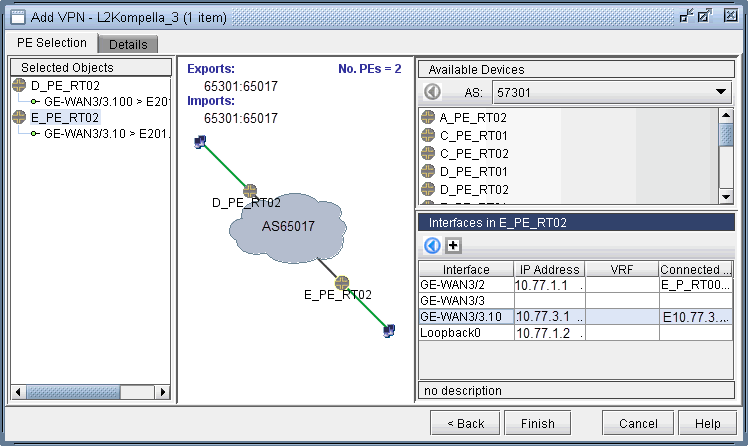Select E_PE_RT02 in Selected Objects tree
Screen dimensions: 748x446
(x=65, y=116)
